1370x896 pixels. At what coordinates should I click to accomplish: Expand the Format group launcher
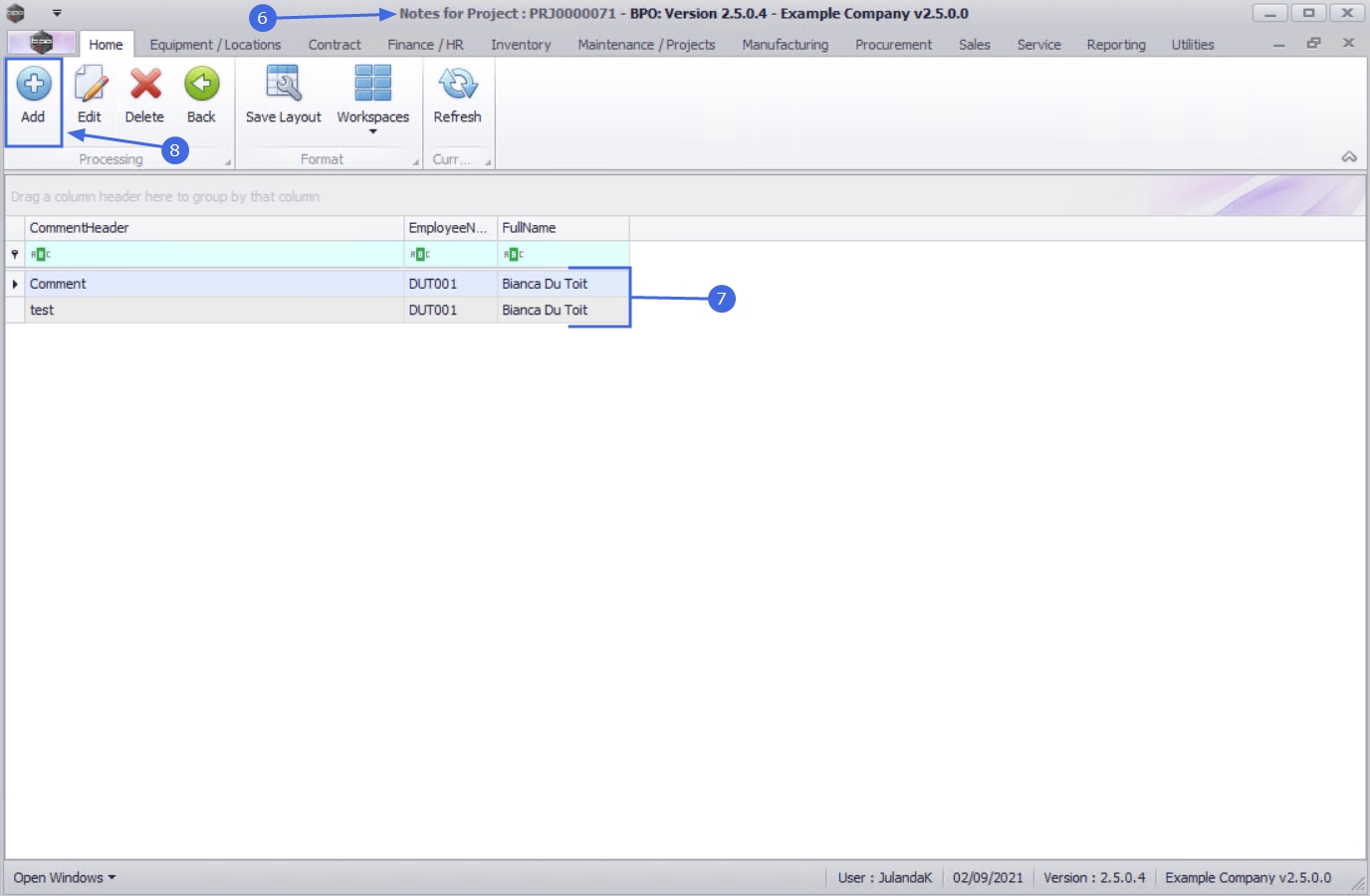coord(415,162)
